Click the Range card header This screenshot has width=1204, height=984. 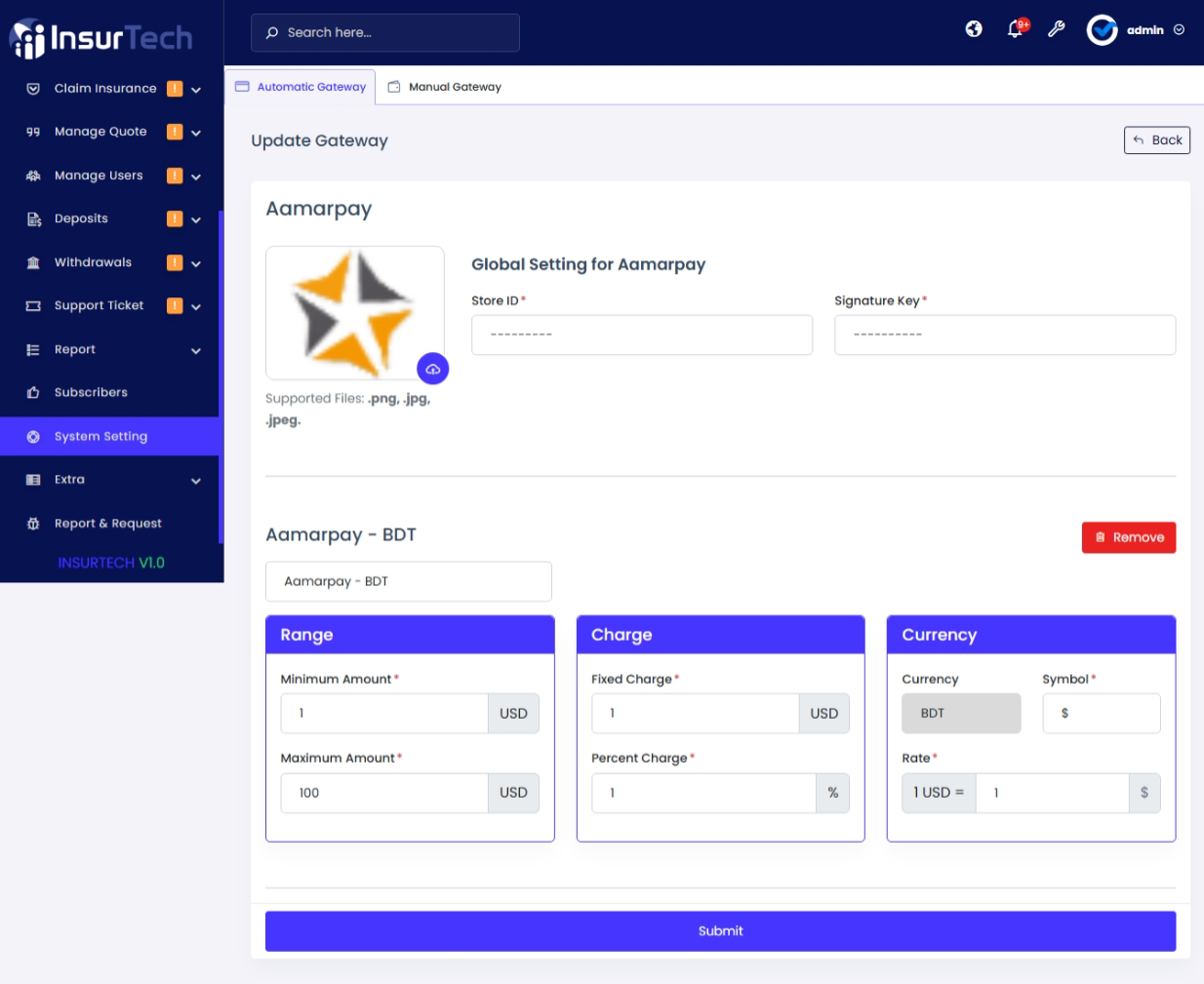(x=410, y=635)
